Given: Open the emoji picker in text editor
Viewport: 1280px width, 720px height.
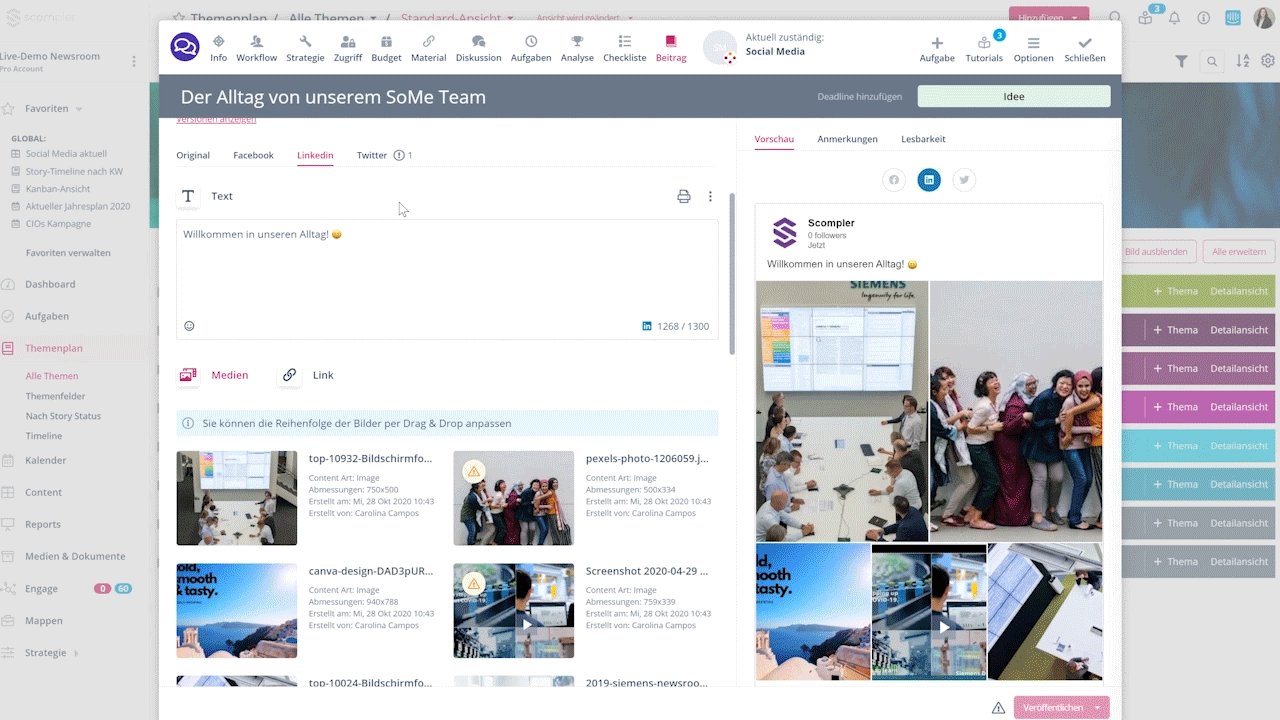Looking at the screenshot, I should (x=189, y=326).
